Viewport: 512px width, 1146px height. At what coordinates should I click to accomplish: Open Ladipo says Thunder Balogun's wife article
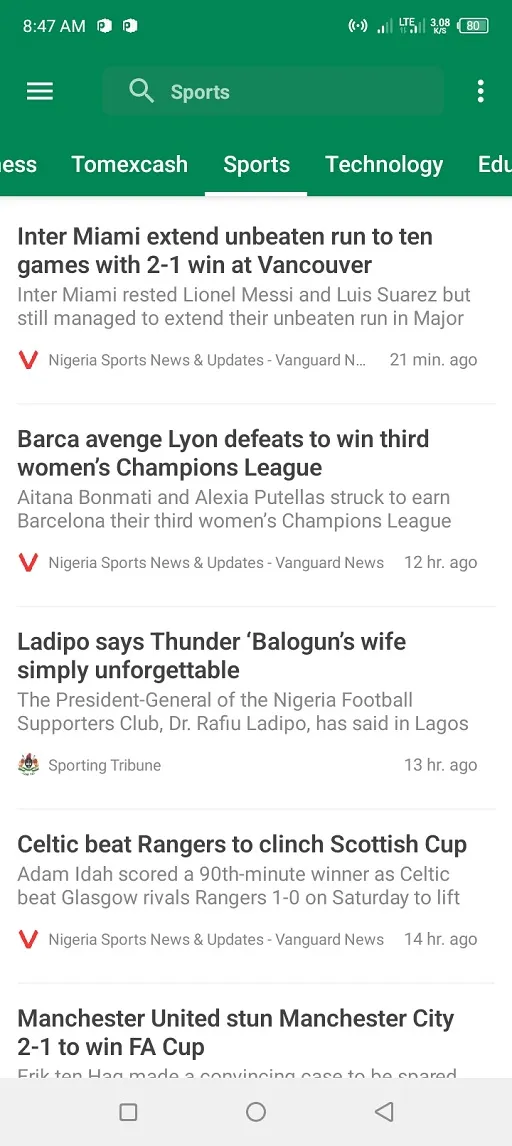[212, 656]
